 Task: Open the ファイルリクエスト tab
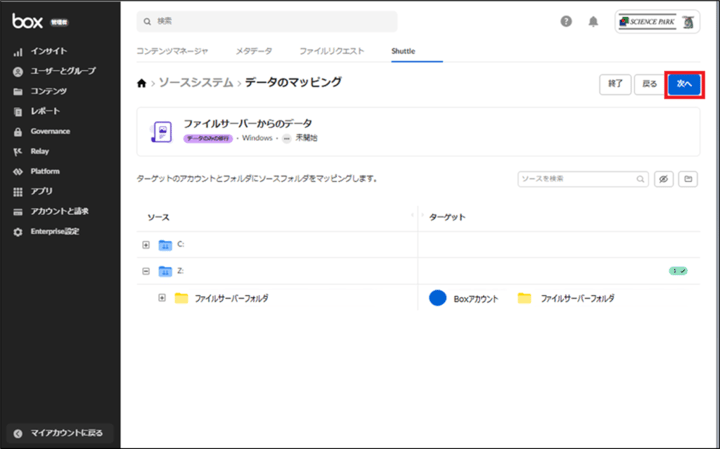point(331,51)
